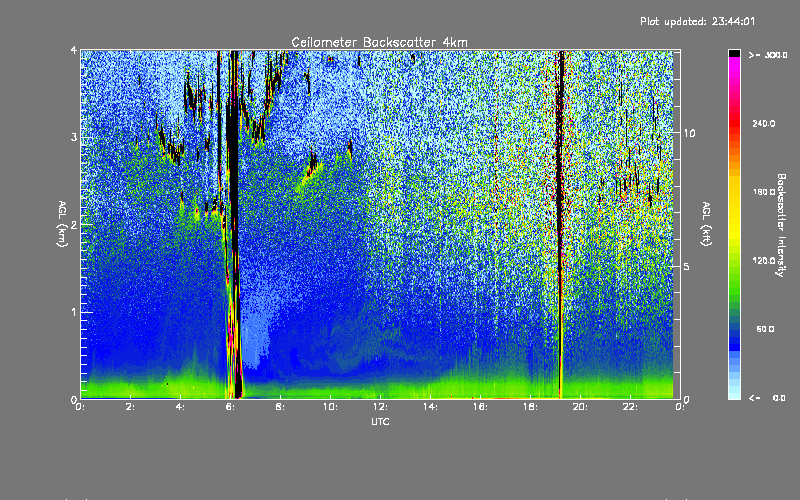Click the 5 tick on the kft axis
Image resolution: width=800 pixels, height=500 pixels.
(687, 266)
